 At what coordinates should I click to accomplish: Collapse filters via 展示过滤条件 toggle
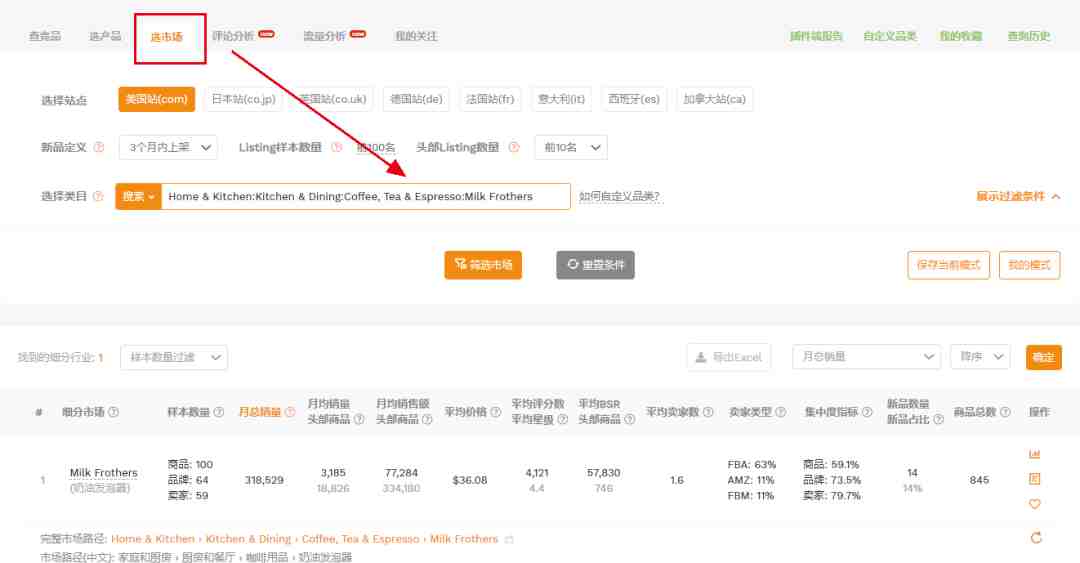(1018, 196)
